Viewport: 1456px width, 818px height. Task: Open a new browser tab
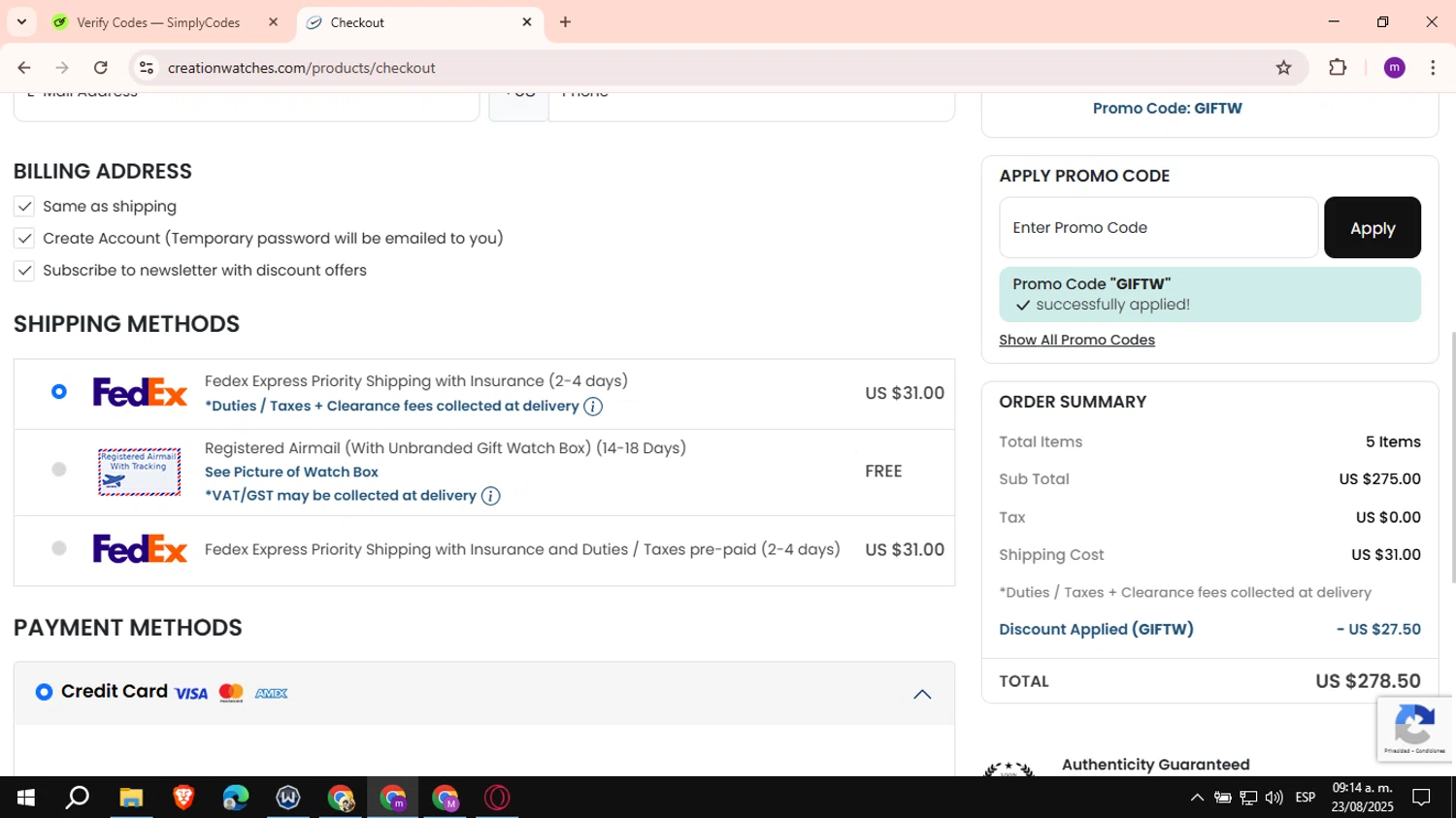[565, 22]
